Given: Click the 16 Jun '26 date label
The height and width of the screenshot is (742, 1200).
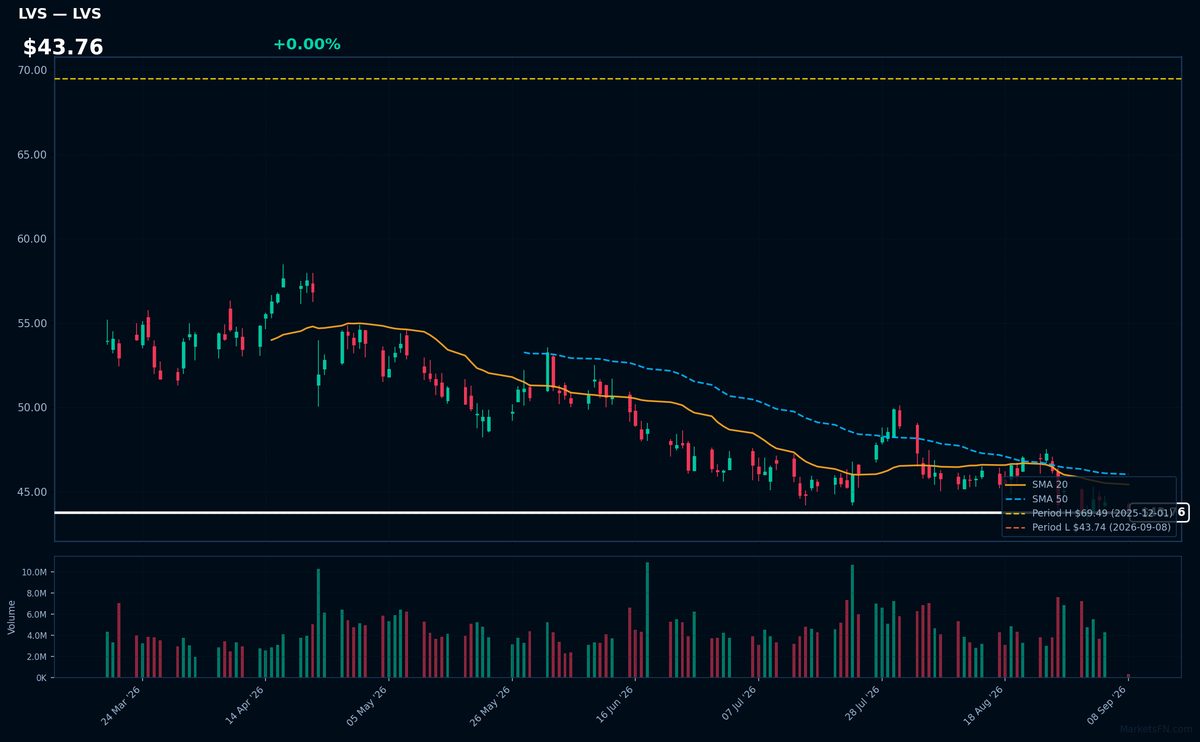Looking at the screenshot, I should coord(615,704).
